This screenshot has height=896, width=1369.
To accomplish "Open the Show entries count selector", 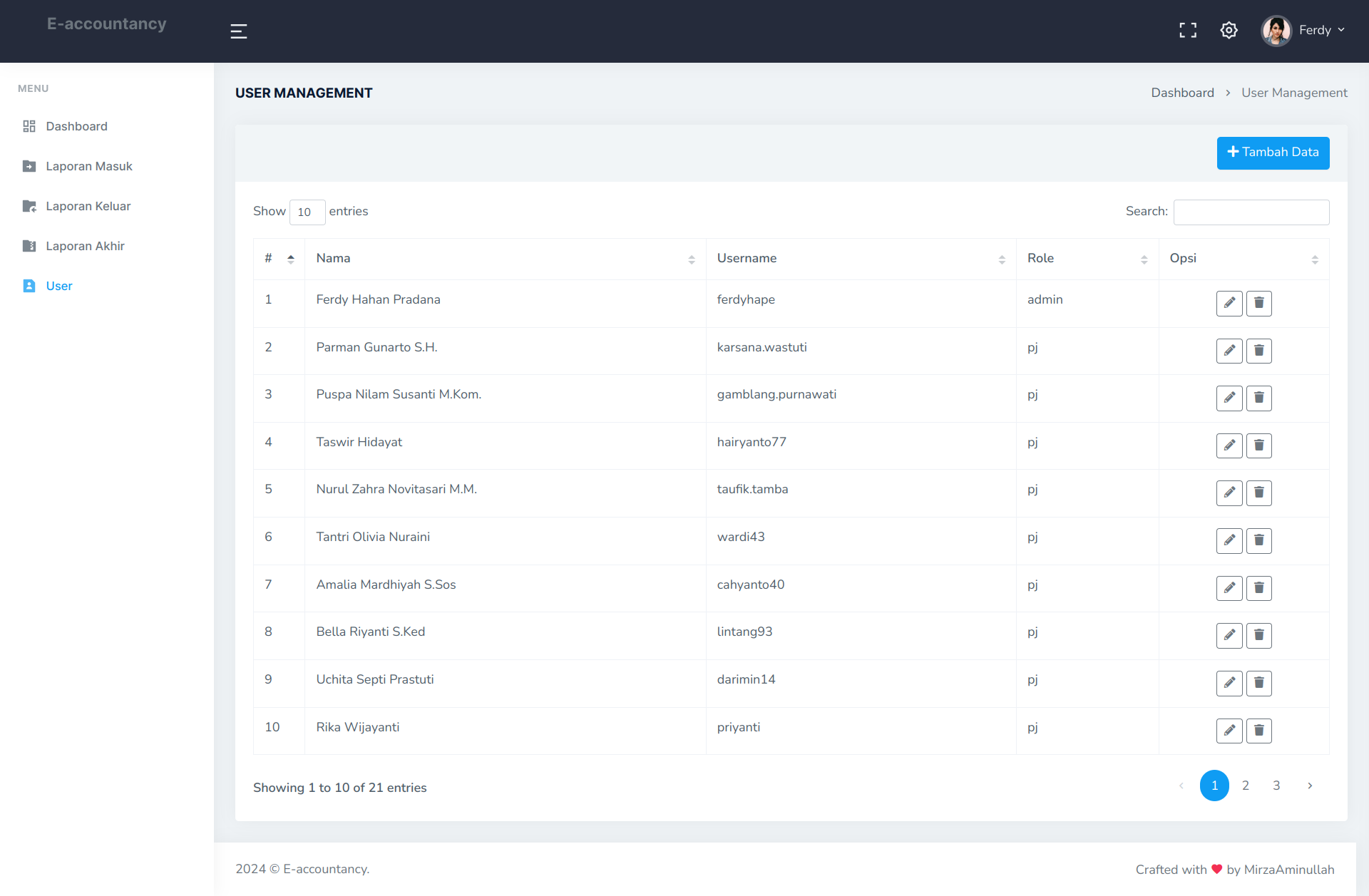I will tap(307, 212).
